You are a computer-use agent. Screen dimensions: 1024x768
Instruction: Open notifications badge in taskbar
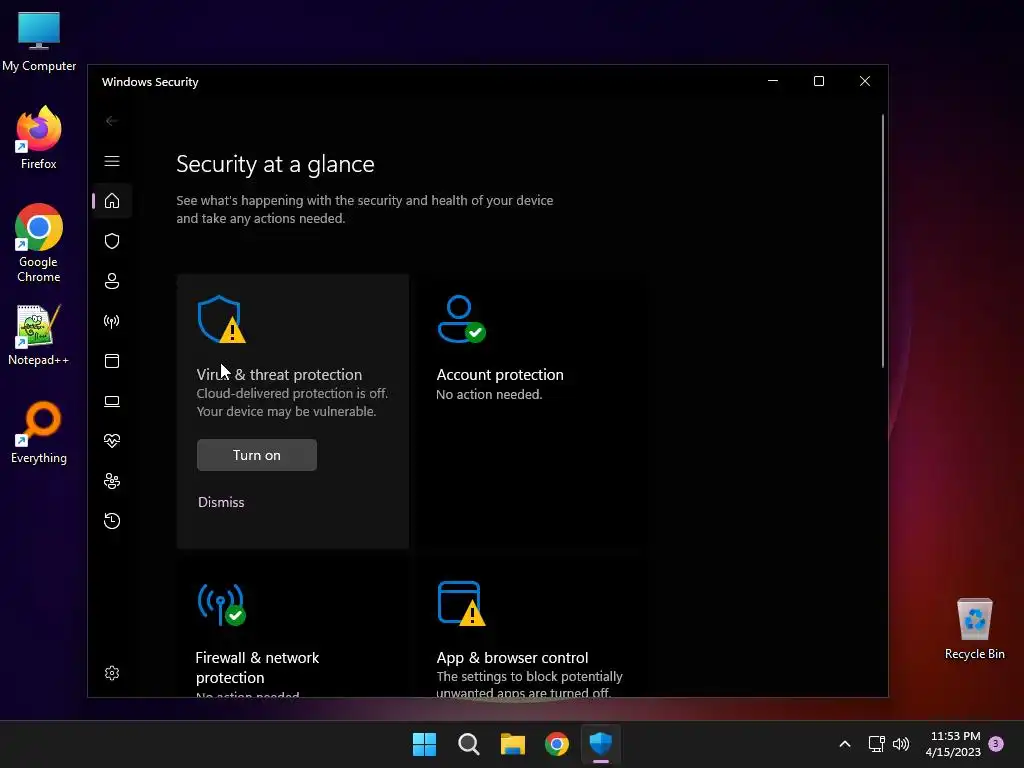coord(996,744)
